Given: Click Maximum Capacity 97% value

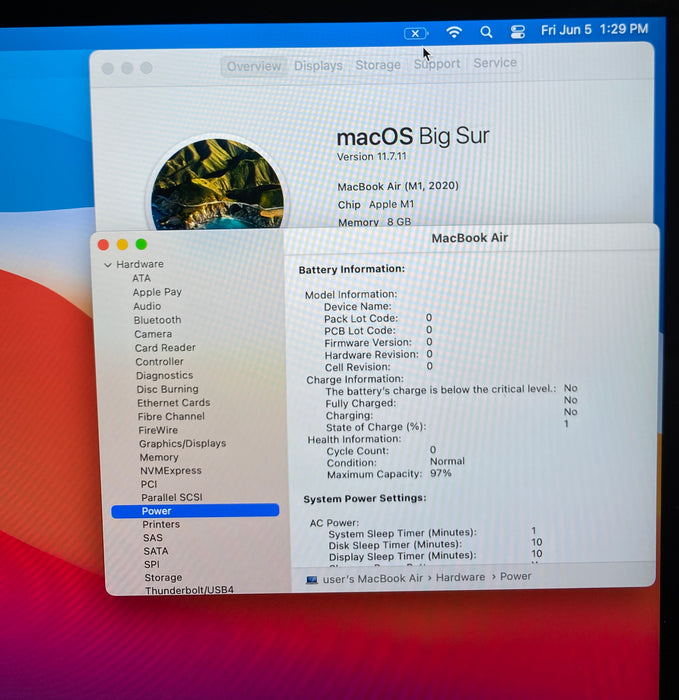Looking at the screenshot, I should click(441, 473).
